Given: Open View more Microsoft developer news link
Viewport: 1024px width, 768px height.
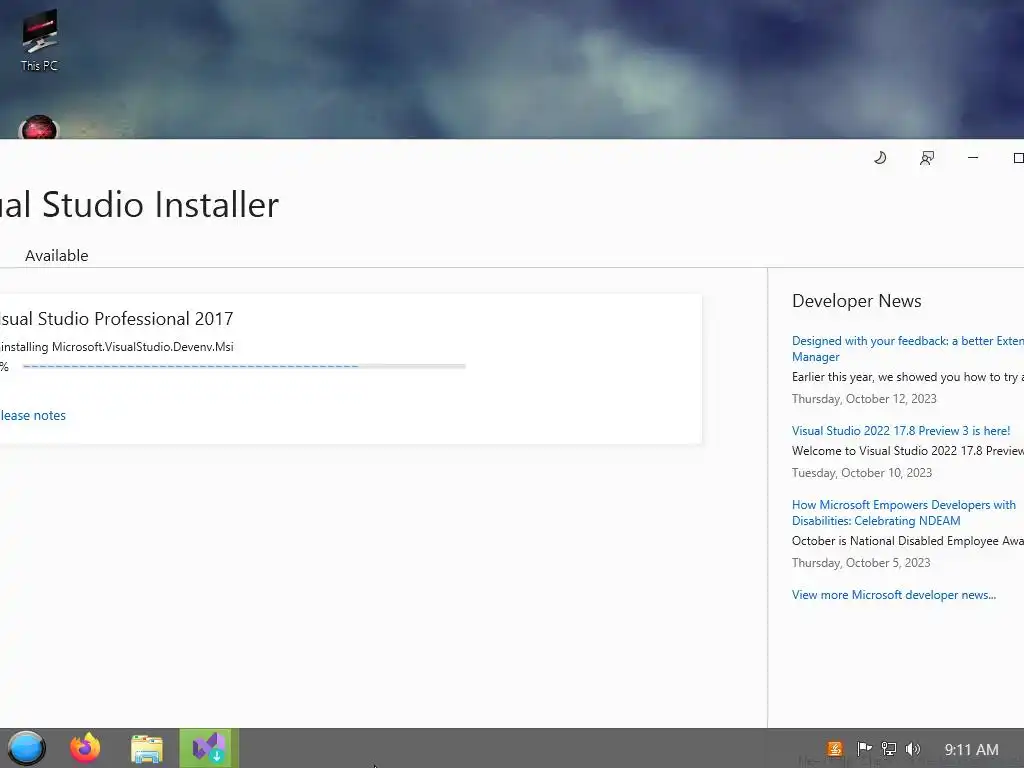Looking at the screenshot, I should pyautogui.click(x=893, y=595).
